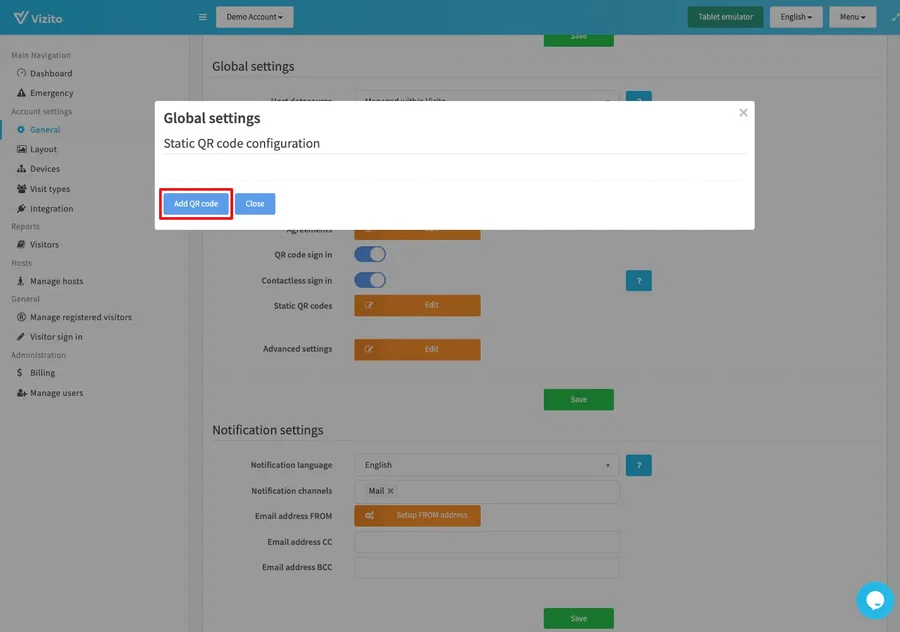
Task: Click the help icon next to Notification language
Action: (638, 465)
